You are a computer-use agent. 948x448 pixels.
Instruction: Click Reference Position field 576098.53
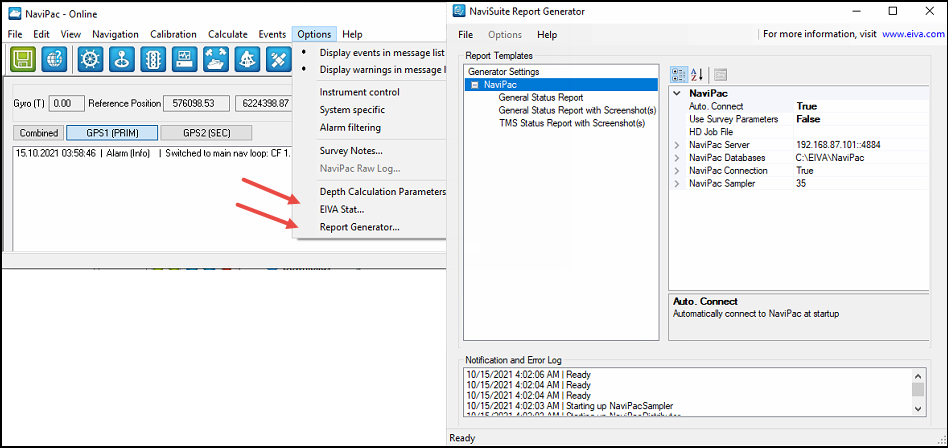[196, 103]
